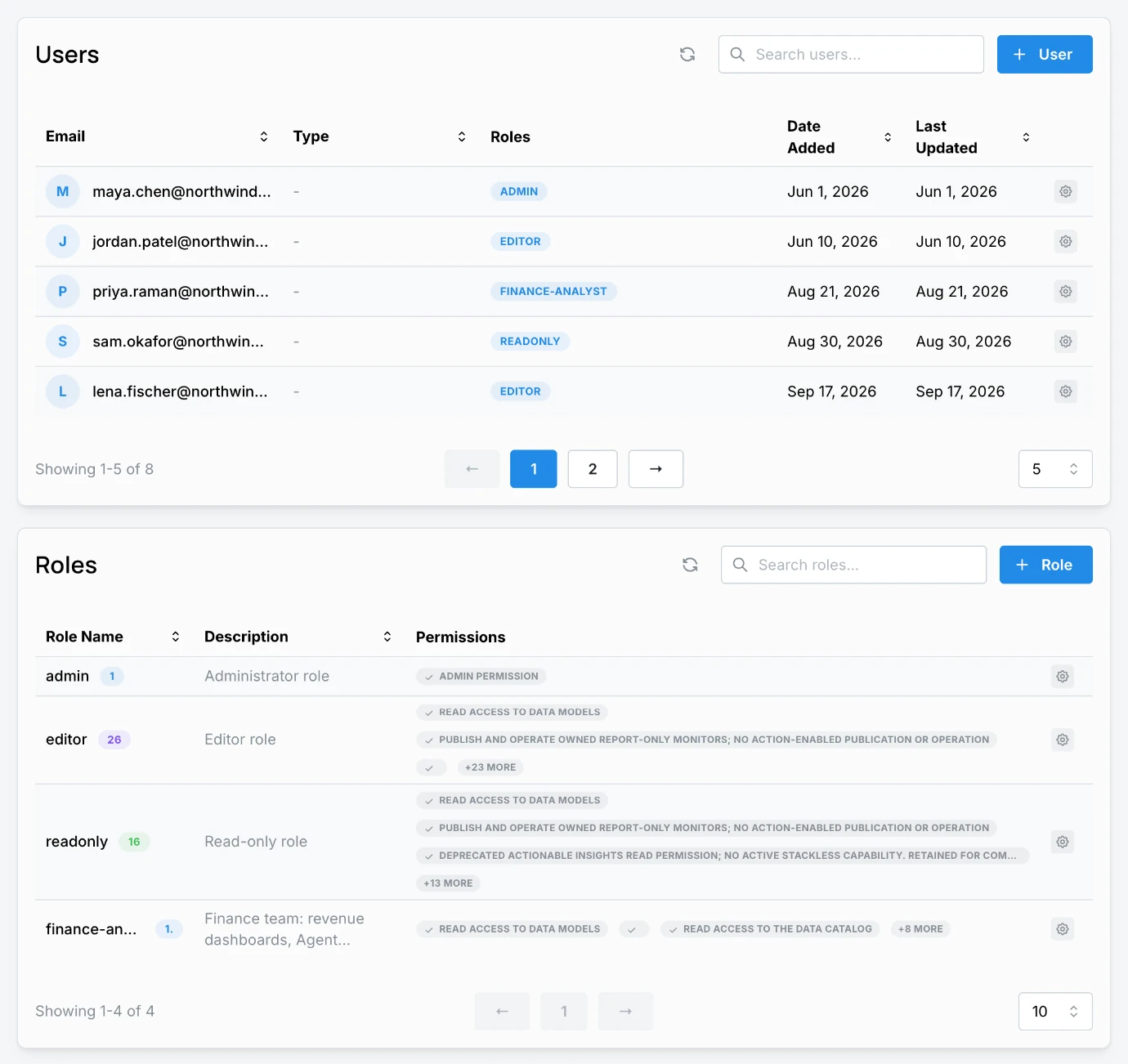The image size is (1128, 1064).
Task: Click the J avatar for jordan.patel
Action: [63, 241]
